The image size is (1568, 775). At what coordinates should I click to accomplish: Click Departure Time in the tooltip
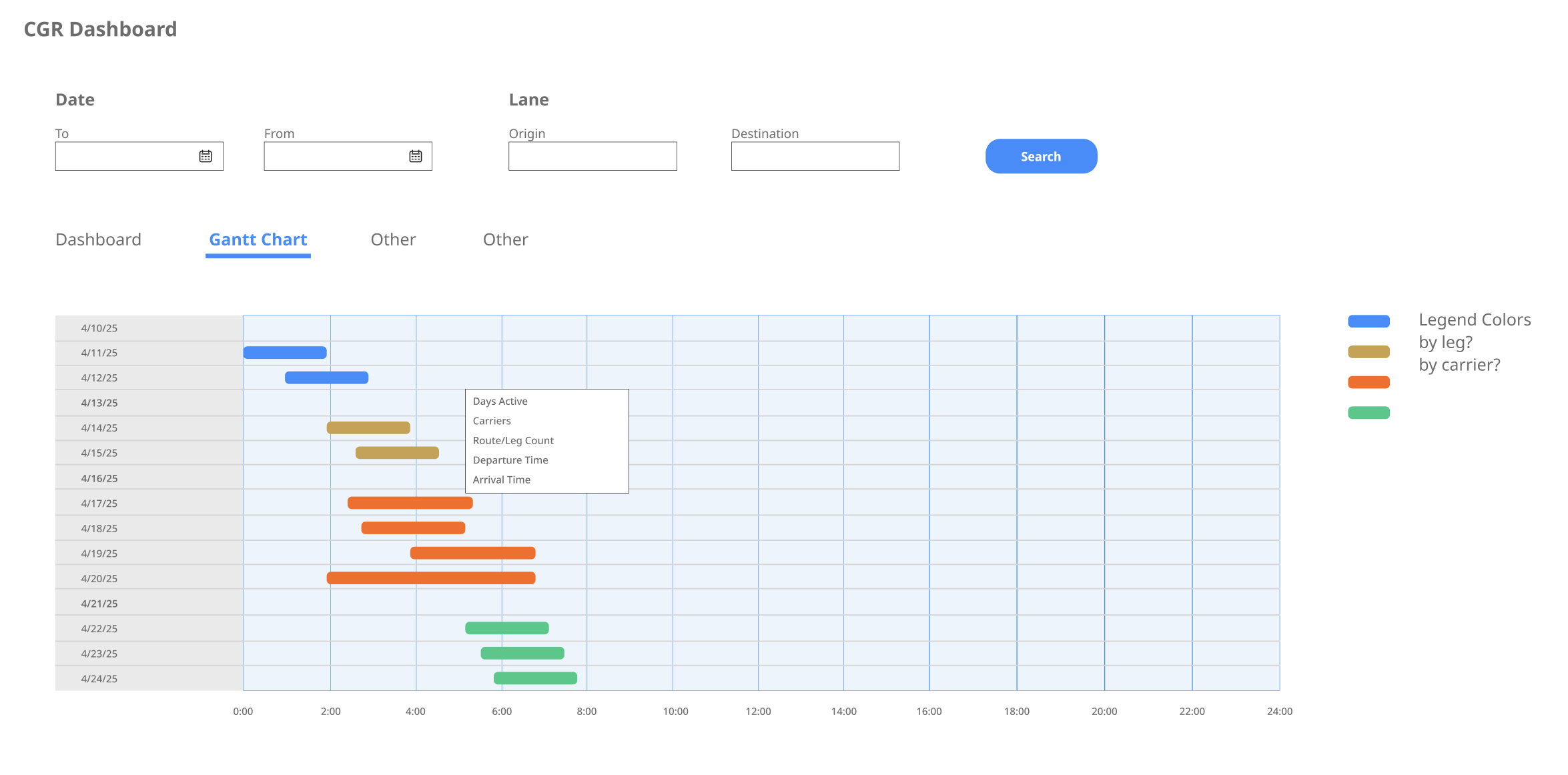510,460
